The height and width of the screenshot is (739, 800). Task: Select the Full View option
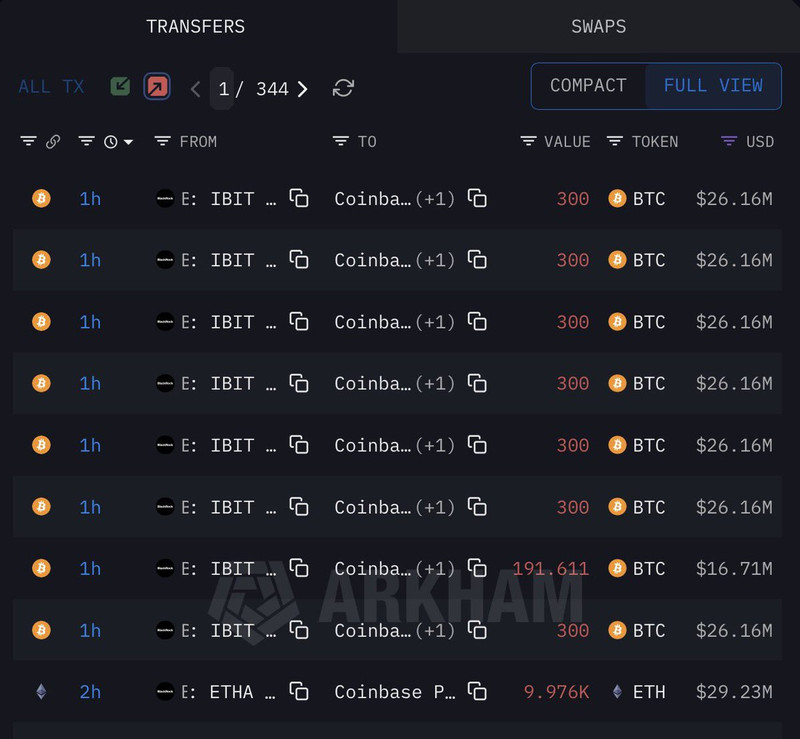[713, 86]
